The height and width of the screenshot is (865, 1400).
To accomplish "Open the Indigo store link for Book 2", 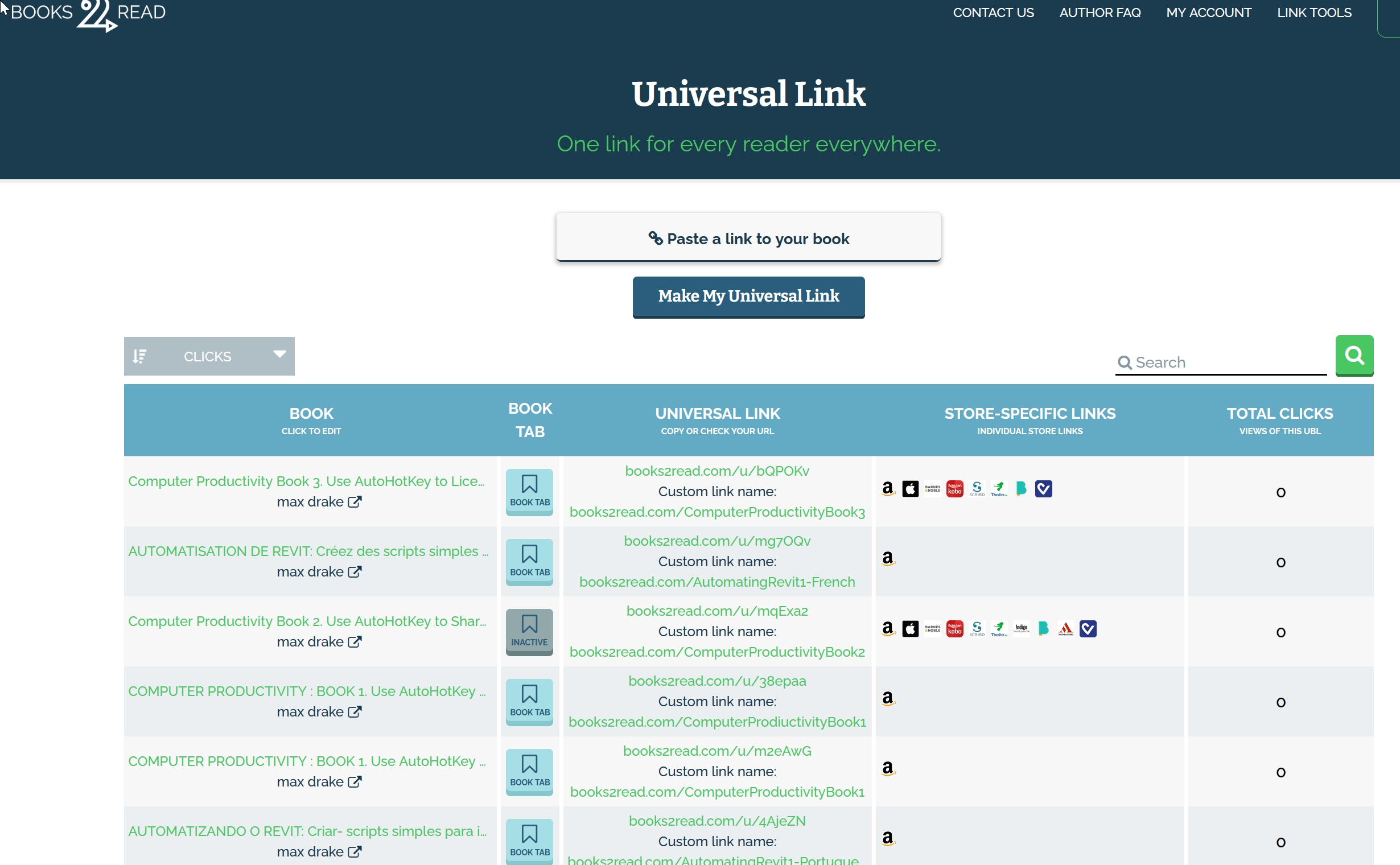I will pyautogui.click(x=1021, y=629).
